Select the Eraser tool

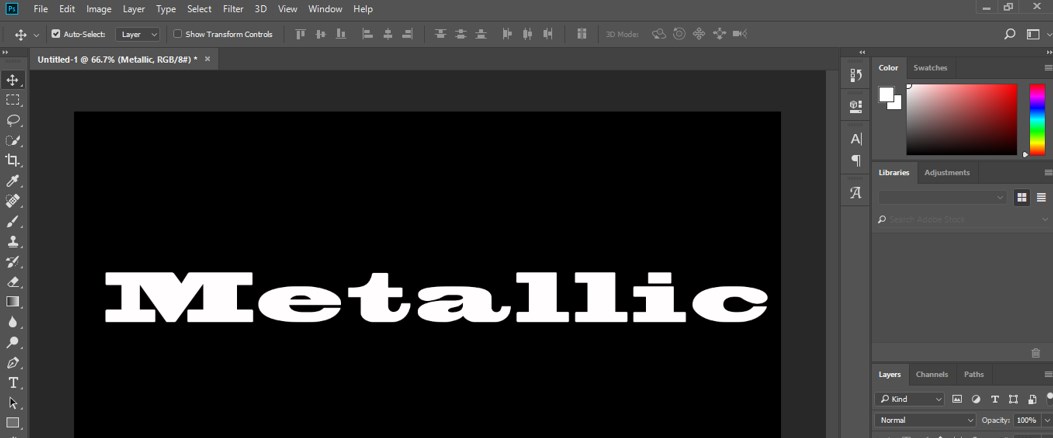13,281
